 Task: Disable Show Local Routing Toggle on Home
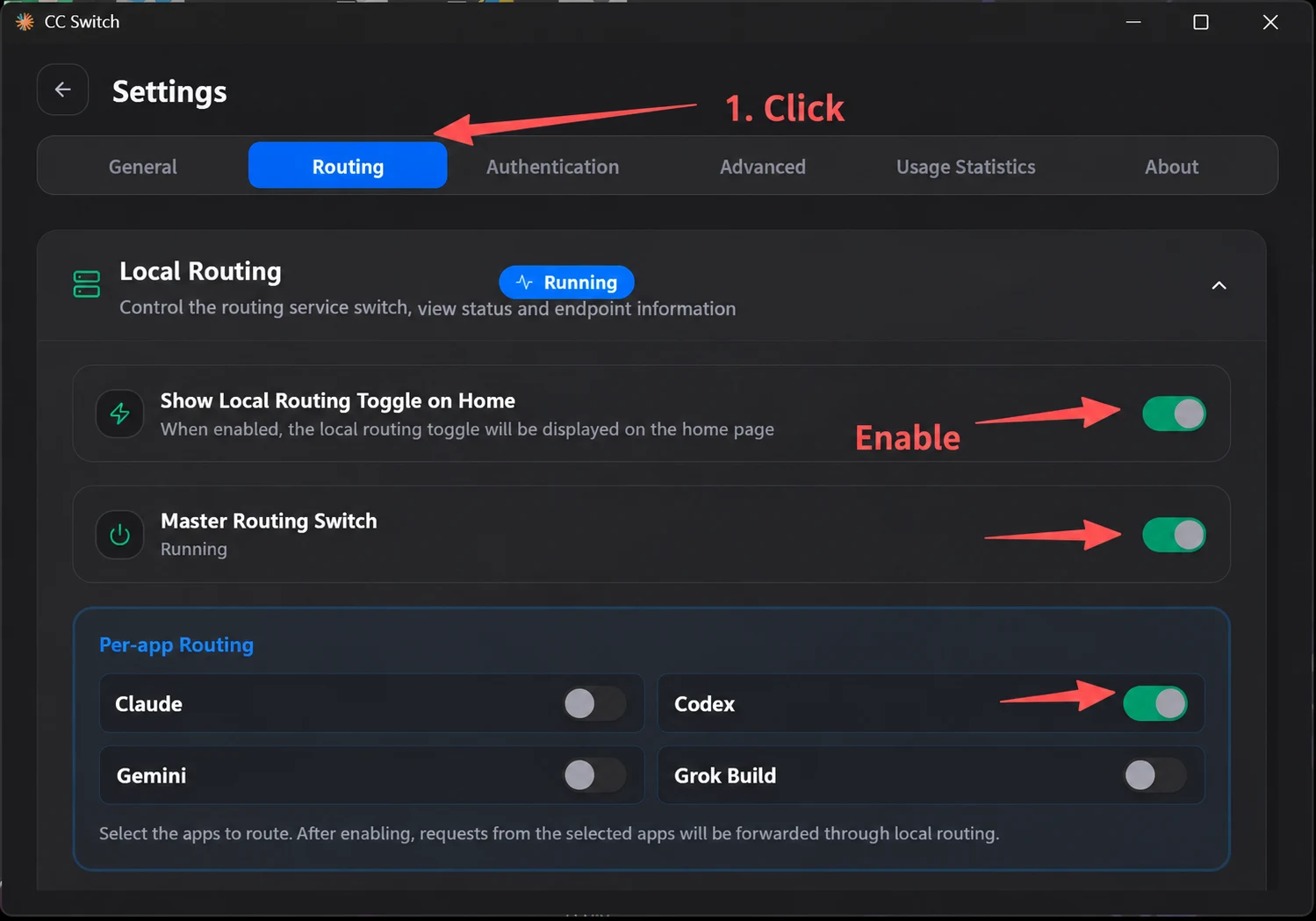click(x=1174, y=414)
